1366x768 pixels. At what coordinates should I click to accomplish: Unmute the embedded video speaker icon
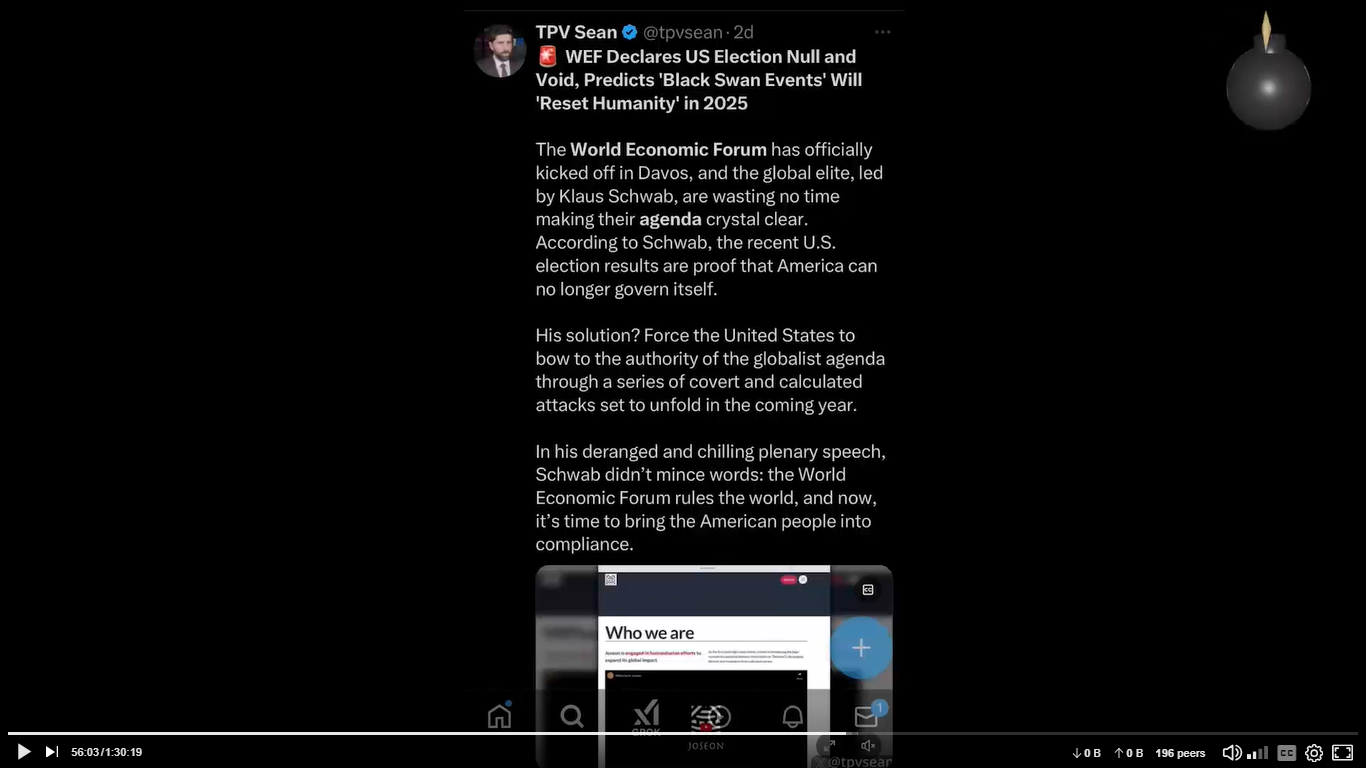click(868, 746)
